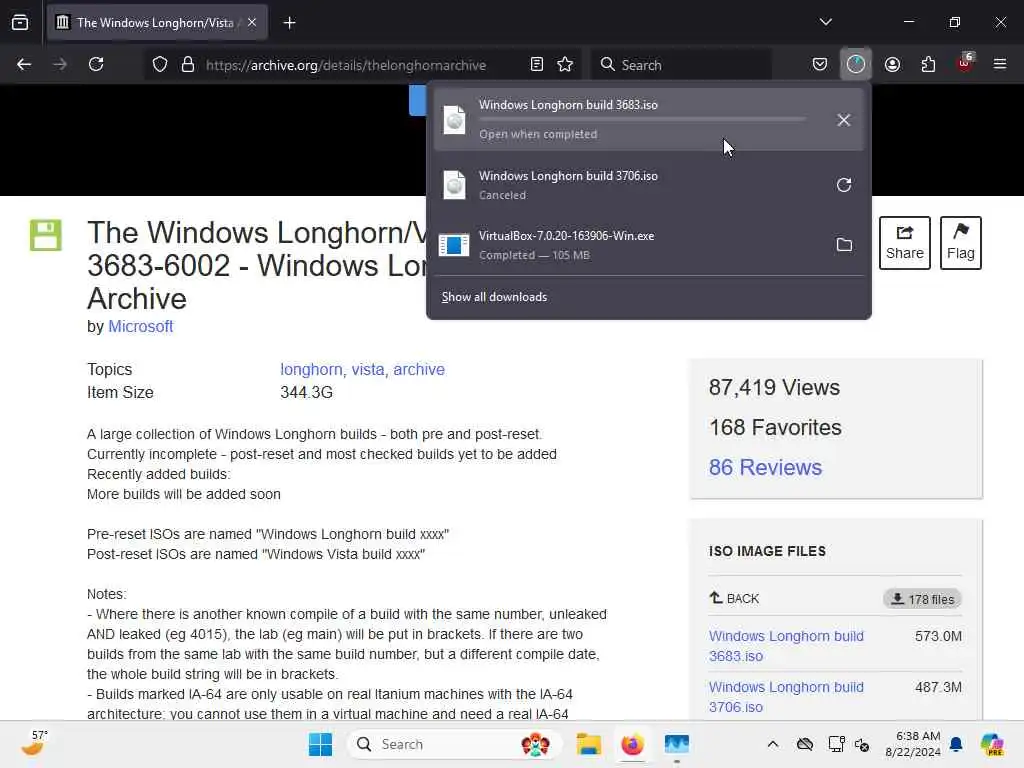Click the display network tray icon
This screenshot has height=768, width=1024.
[836, 744]
